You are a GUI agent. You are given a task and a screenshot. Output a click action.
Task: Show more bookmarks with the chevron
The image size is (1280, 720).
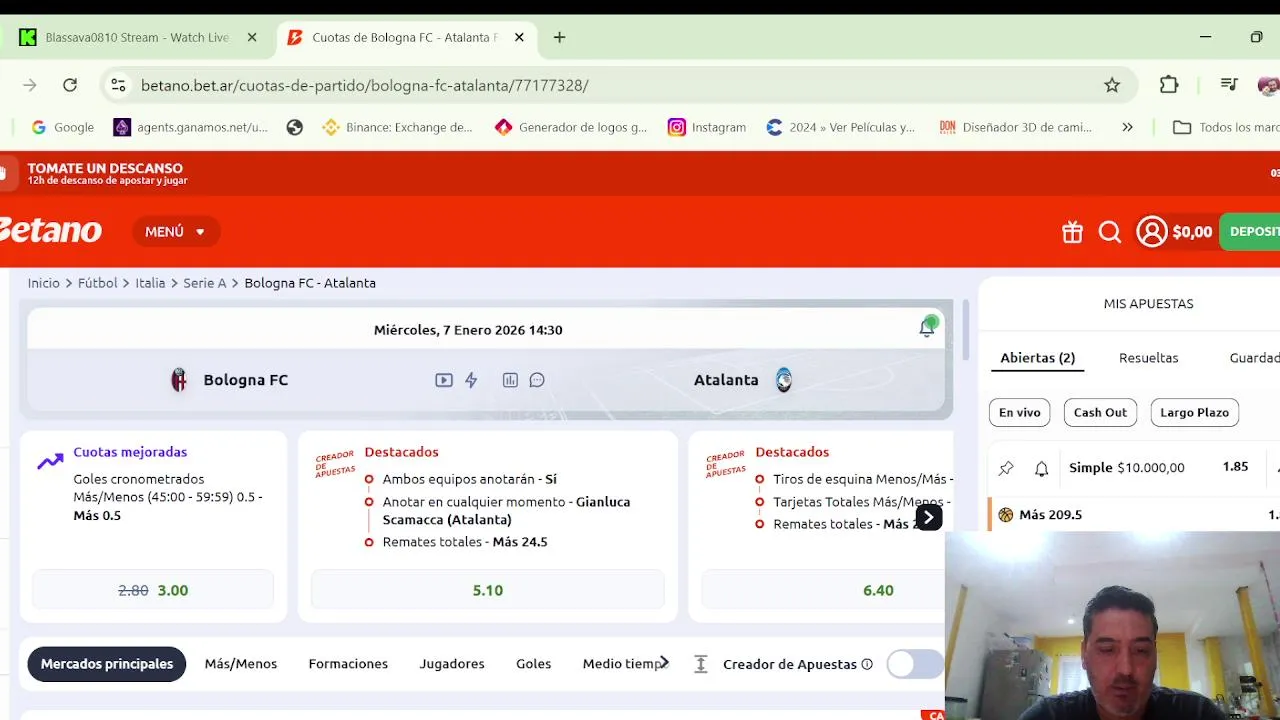(1127, 127)
